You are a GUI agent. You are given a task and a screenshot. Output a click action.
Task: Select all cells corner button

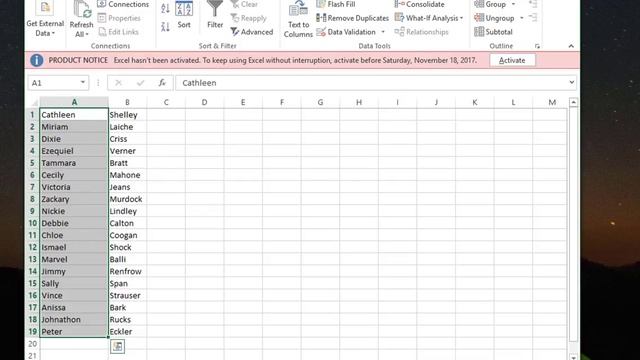pos(33,102)
